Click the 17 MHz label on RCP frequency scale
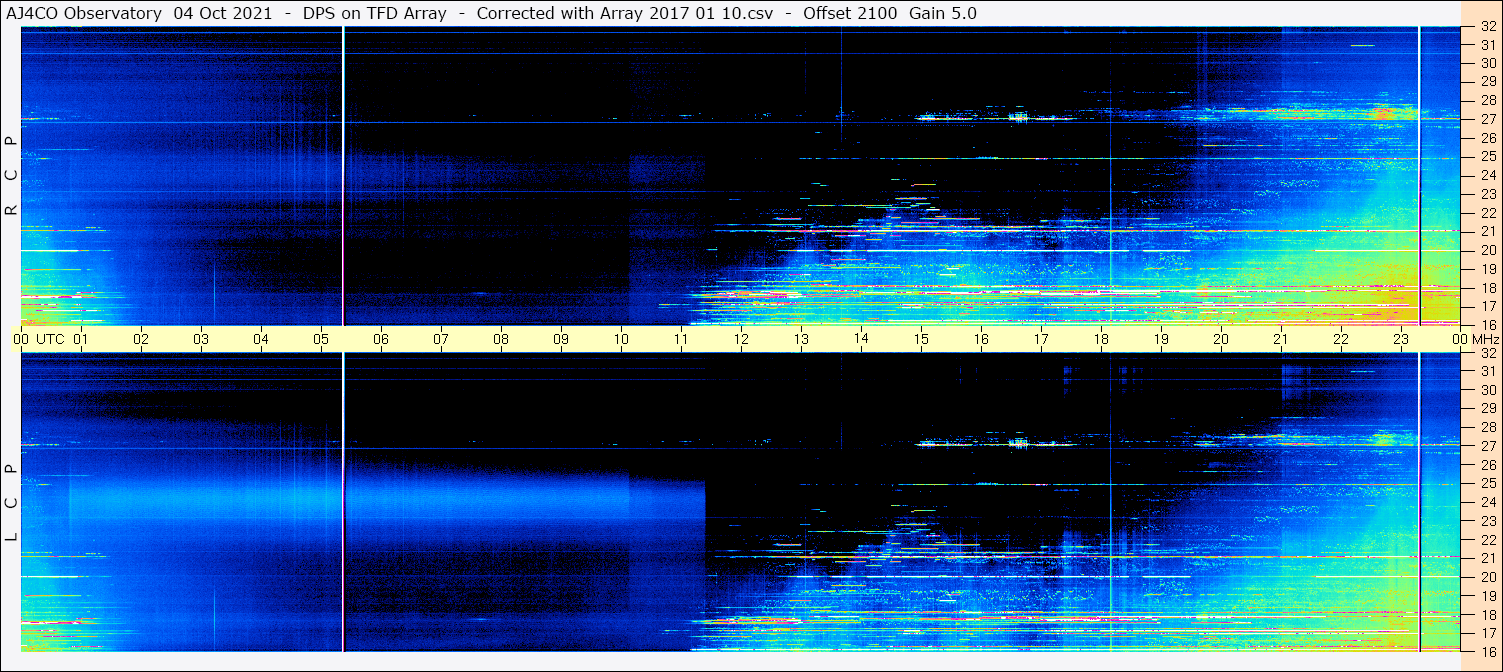Screen dimensions: 1503x672 coord(1487,306)
